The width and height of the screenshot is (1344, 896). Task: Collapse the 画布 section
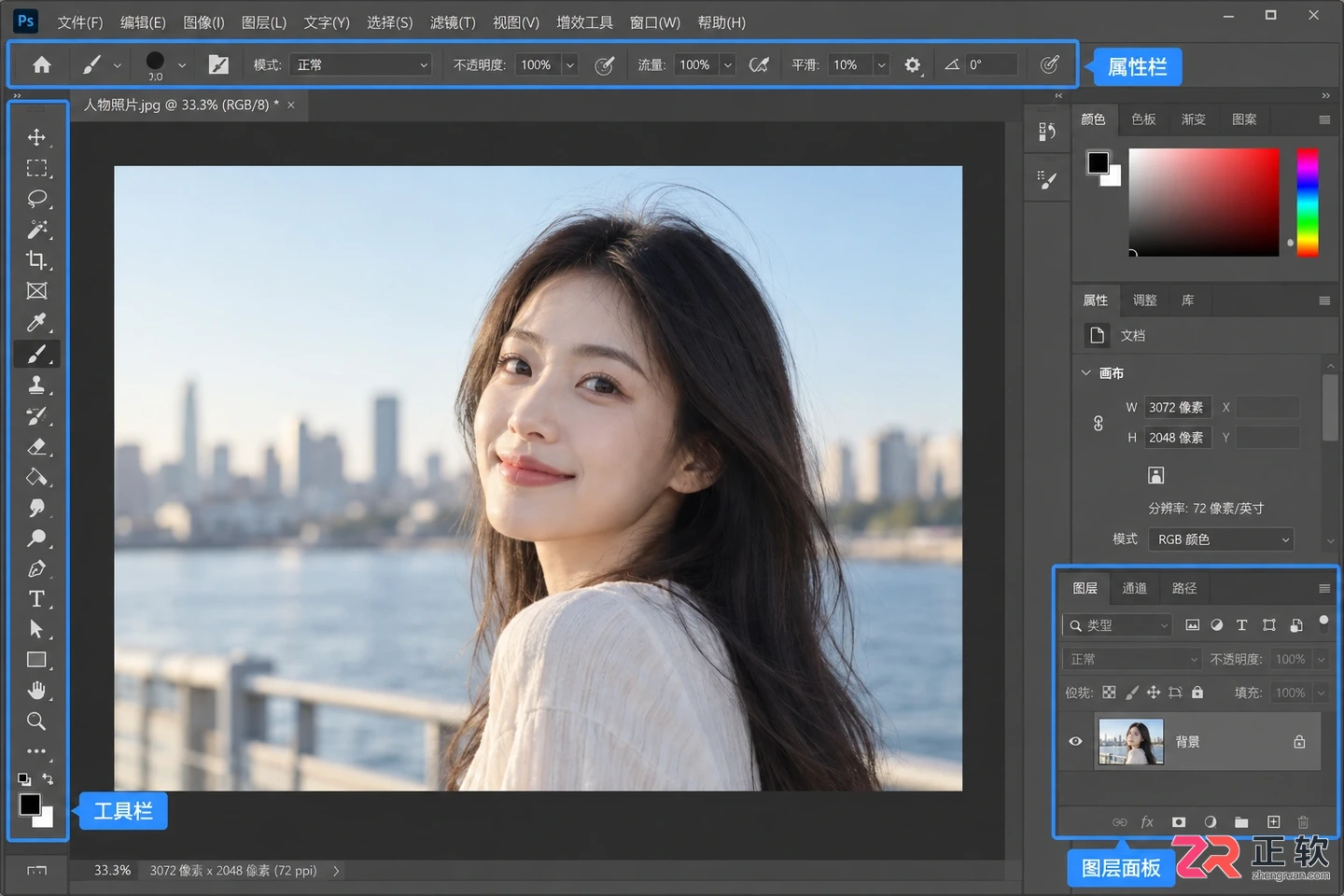[x=1085, y=372]
